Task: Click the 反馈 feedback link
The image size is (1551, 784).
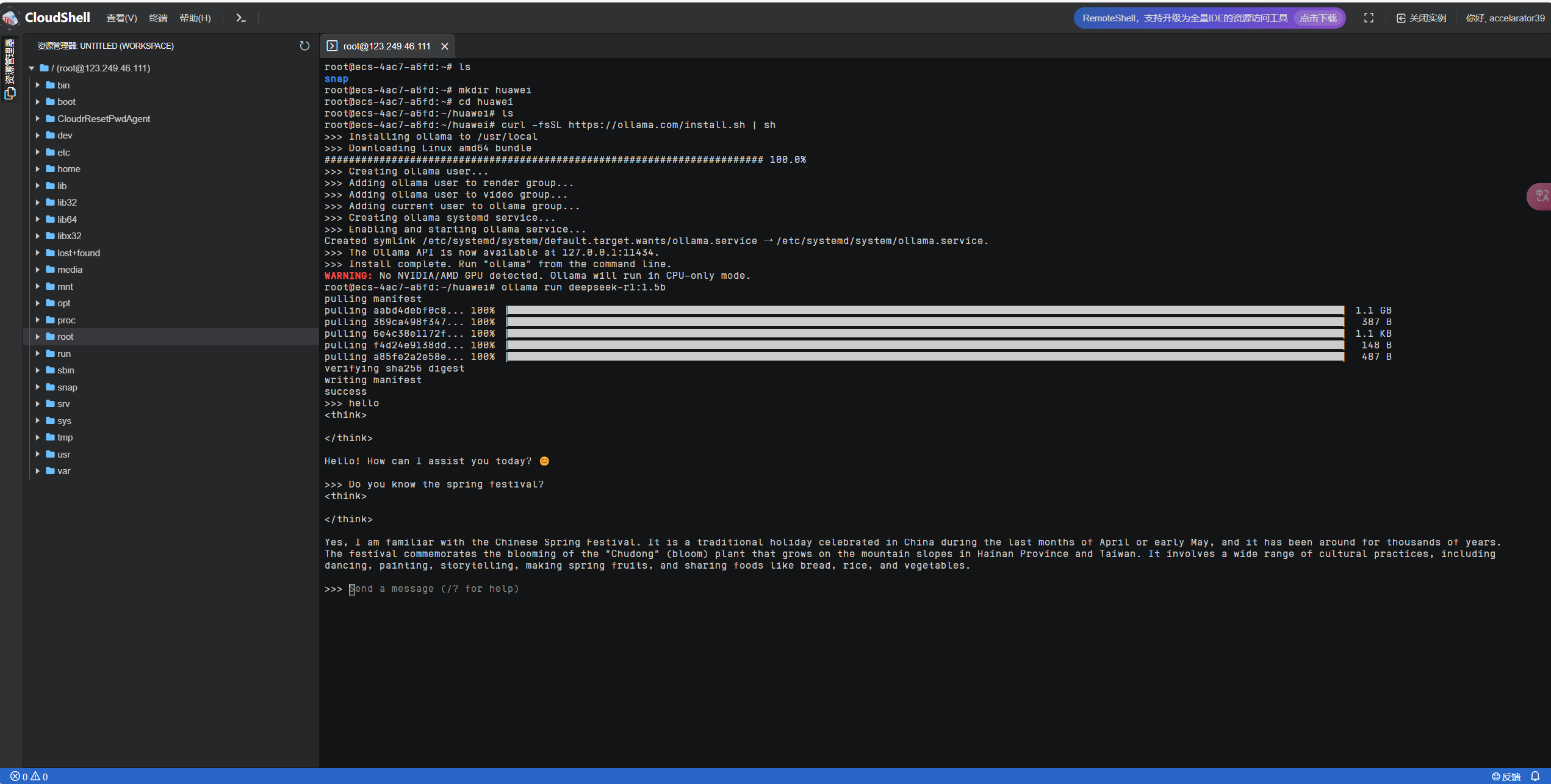Action: point(1506,777)
